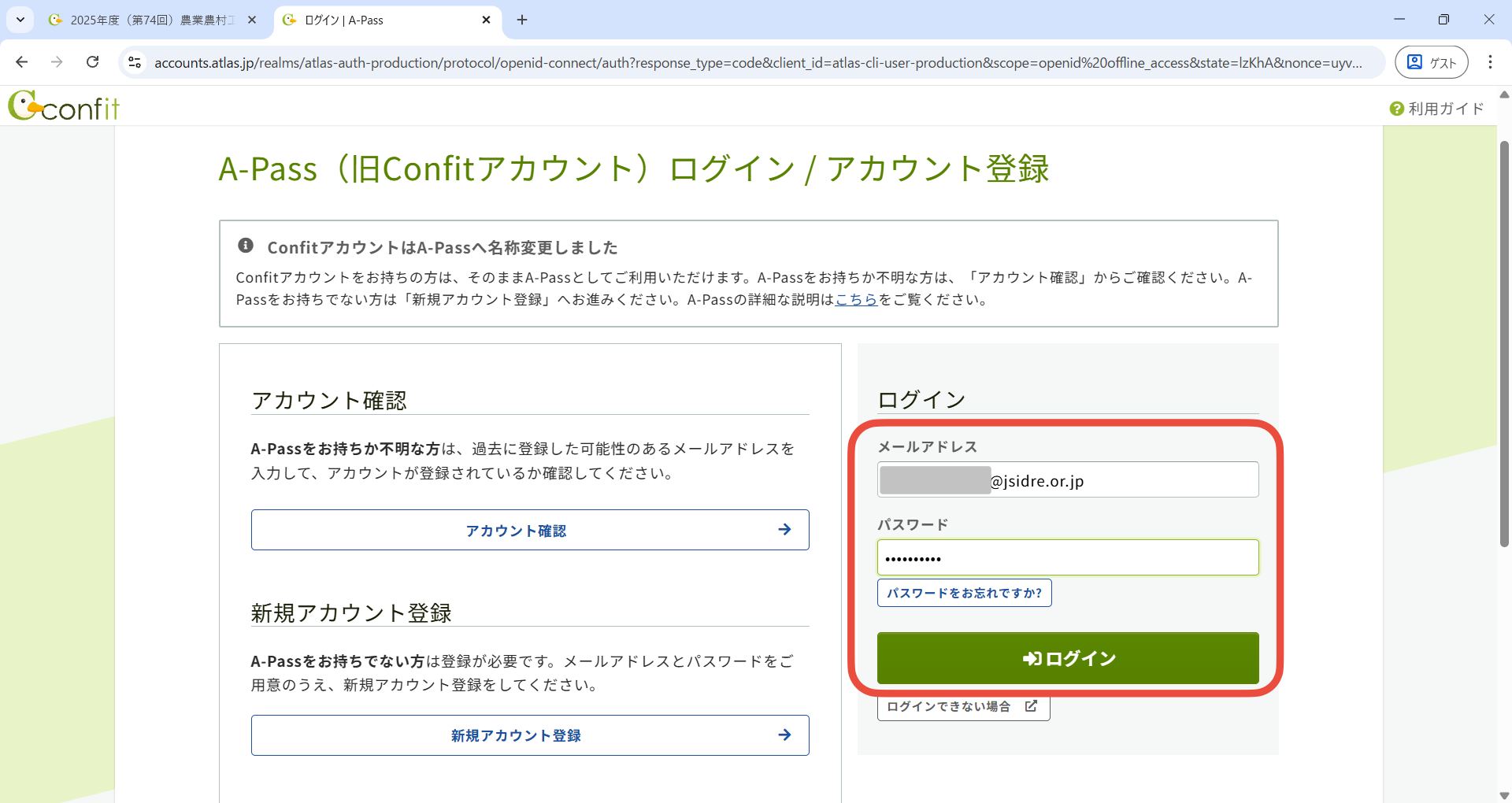Focus the パスワード input field
Image resolution: width=1512 pixels, height=803 pixels.
tap(1068, 557)
